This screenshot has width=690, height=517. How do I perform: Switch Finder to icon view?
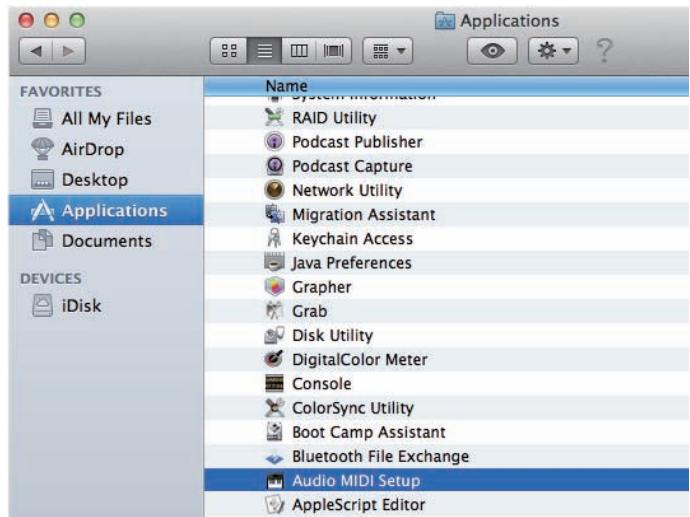(229, 51)
